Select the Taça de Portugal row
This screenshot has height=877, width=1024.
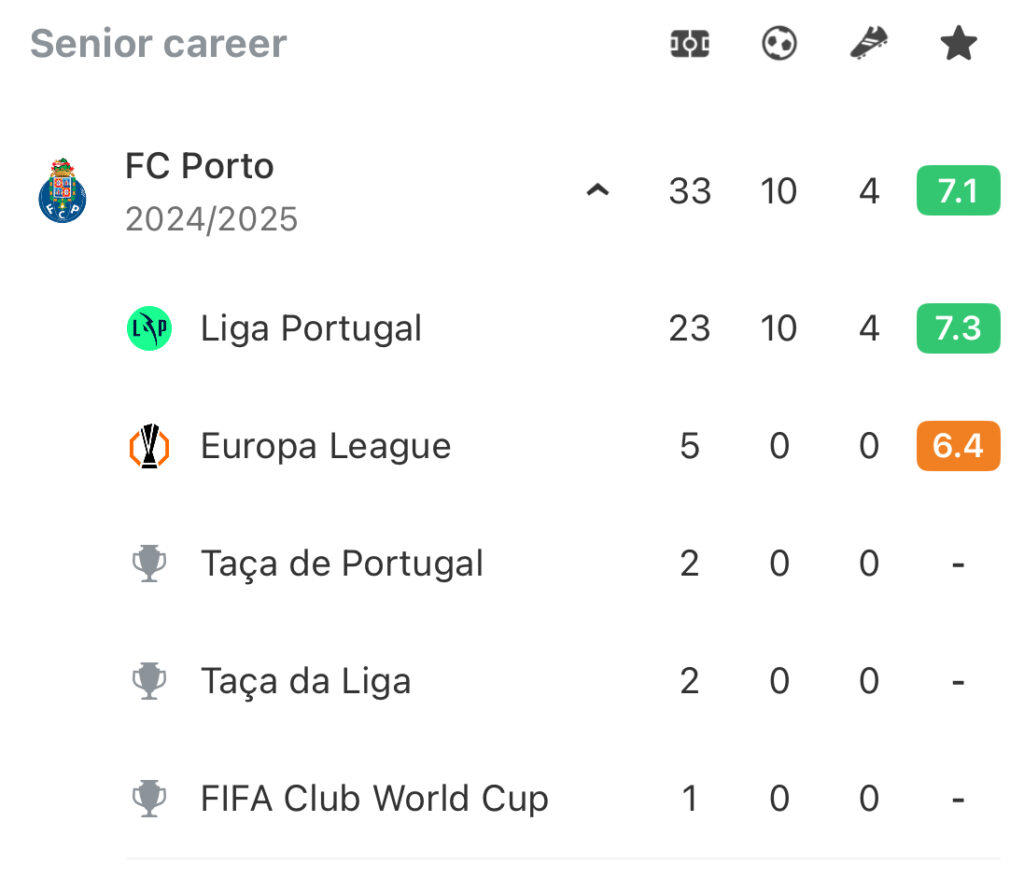click(563, 564)
